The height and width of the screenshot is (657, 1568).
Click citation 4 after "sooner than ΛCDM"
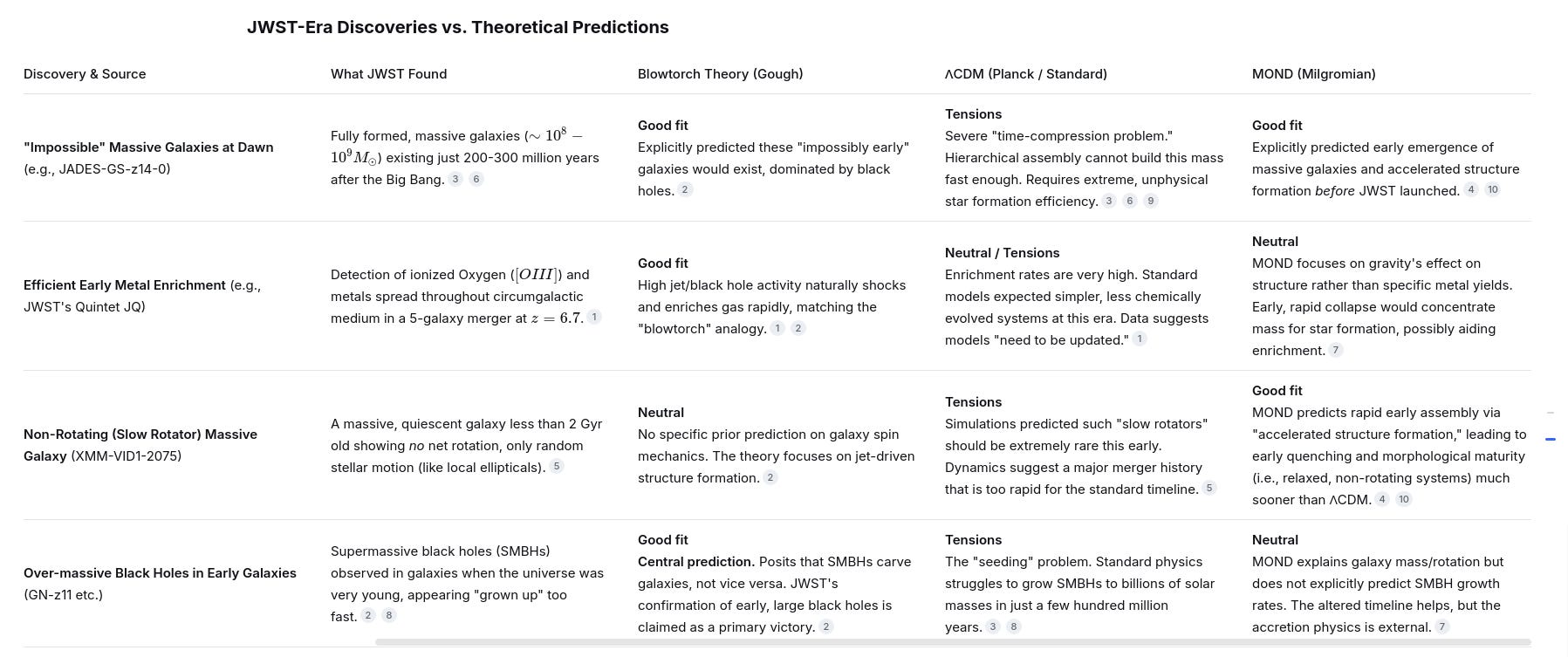1382,499
